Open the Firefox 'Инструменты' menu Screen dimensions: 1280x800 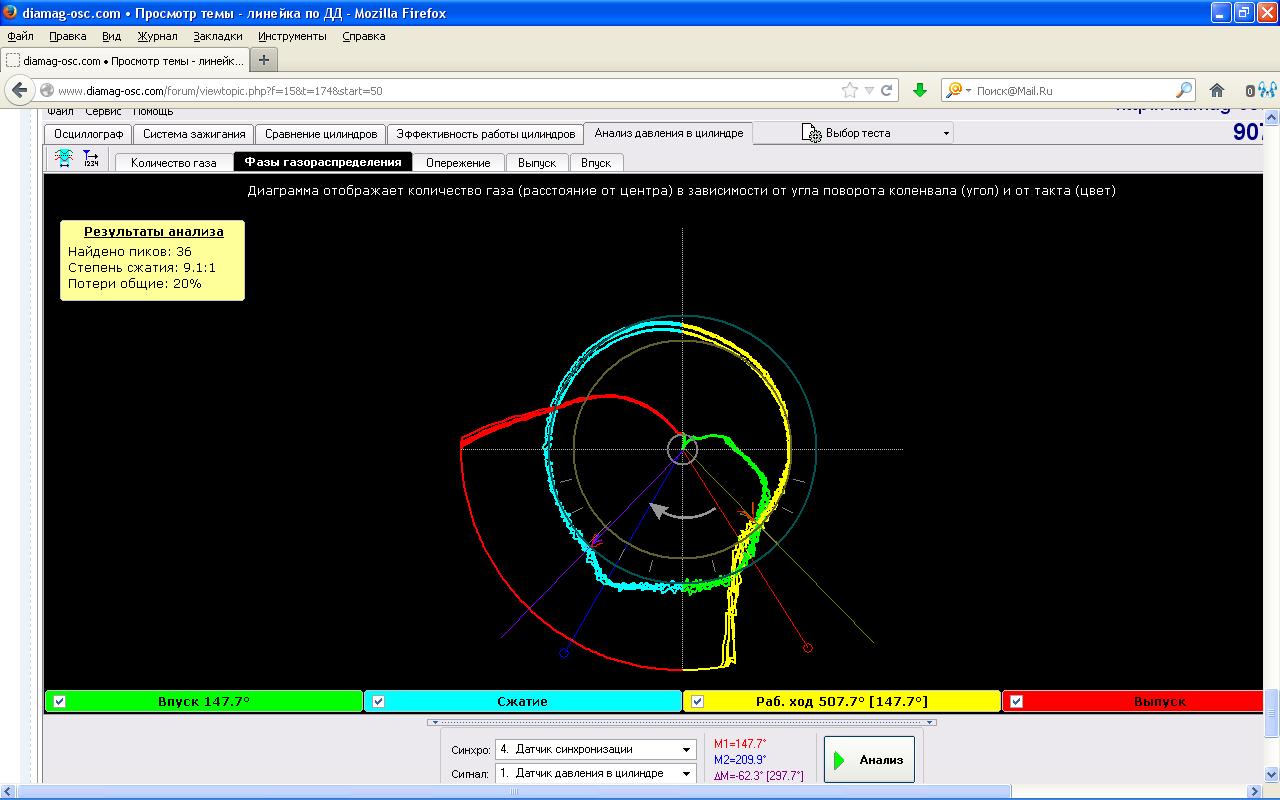click(x=292, y=36)
